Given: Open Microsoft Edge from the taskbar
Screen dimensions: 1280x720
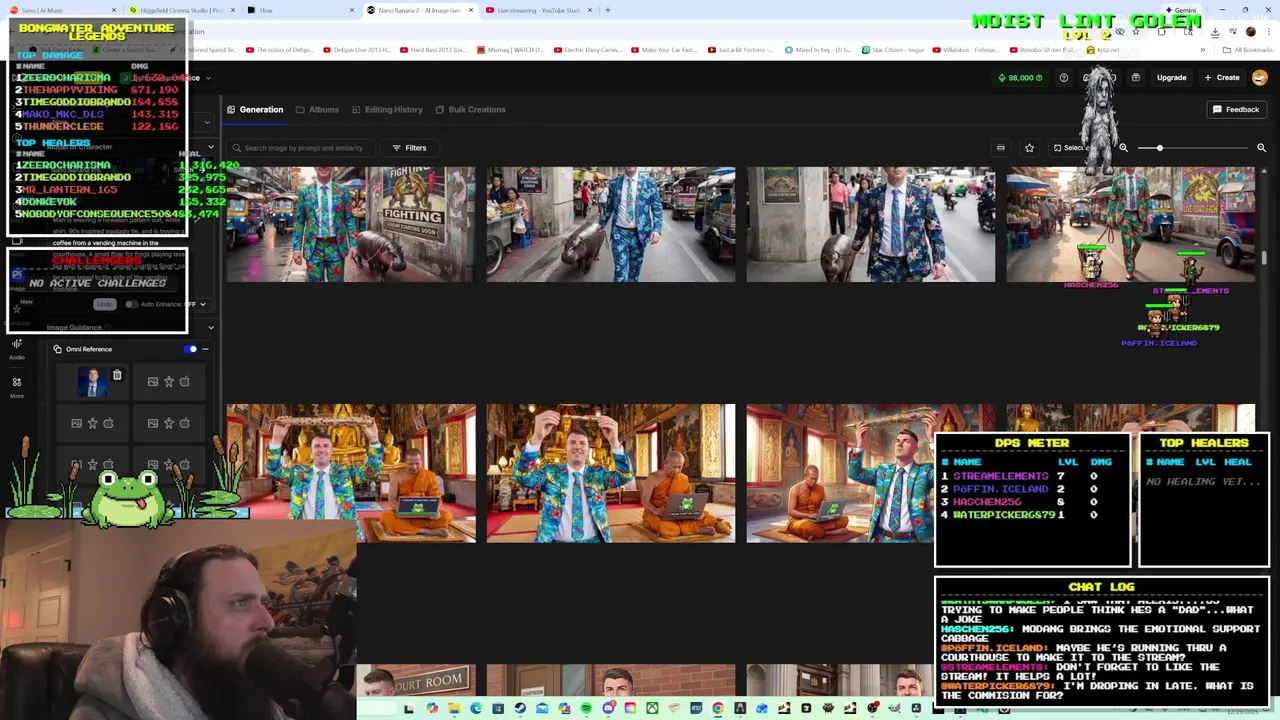Looking at the screenshot, I should click(476, 709).
